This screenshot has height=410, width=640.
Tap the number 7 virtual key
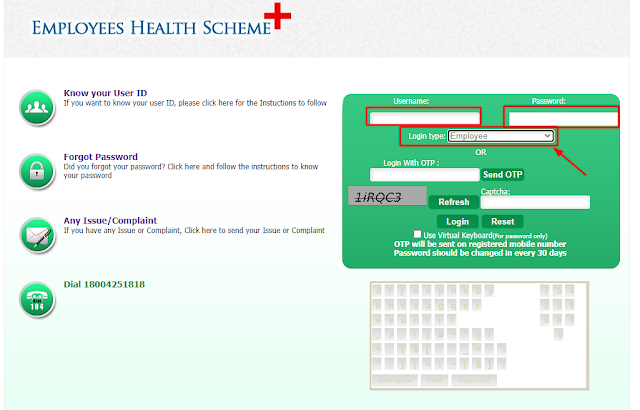[545, 290]
